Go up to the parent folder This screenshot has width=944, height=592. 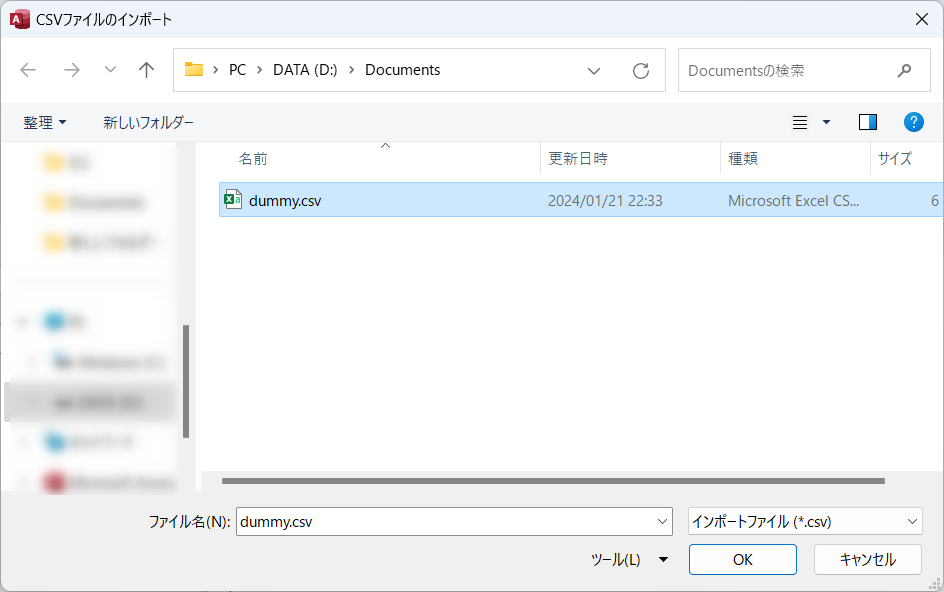pos(146,69)
